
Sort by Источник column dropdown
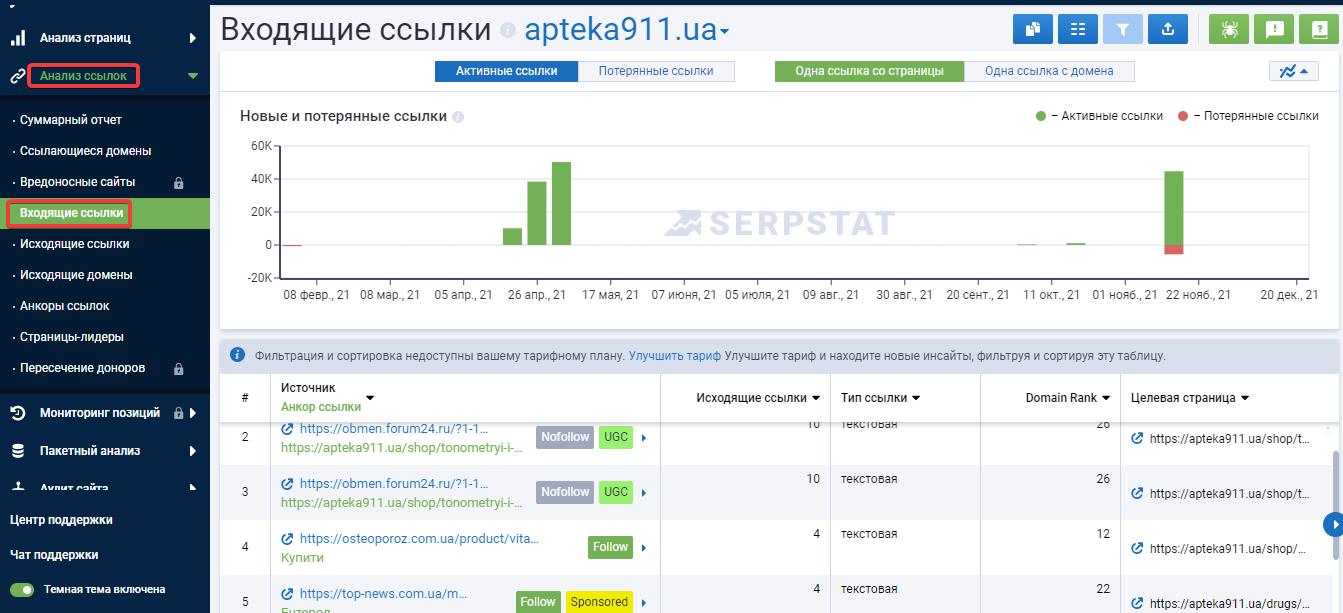tap(370, 398)
